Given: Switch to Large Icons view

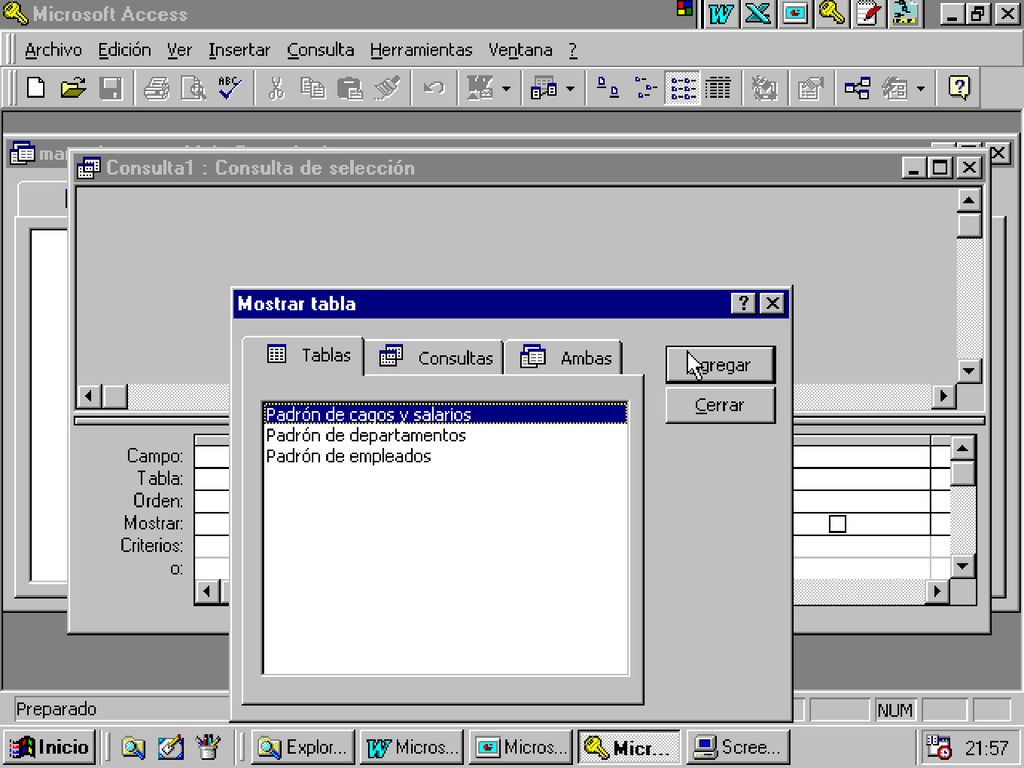Looking at the screenshot, I should [608, 88].
